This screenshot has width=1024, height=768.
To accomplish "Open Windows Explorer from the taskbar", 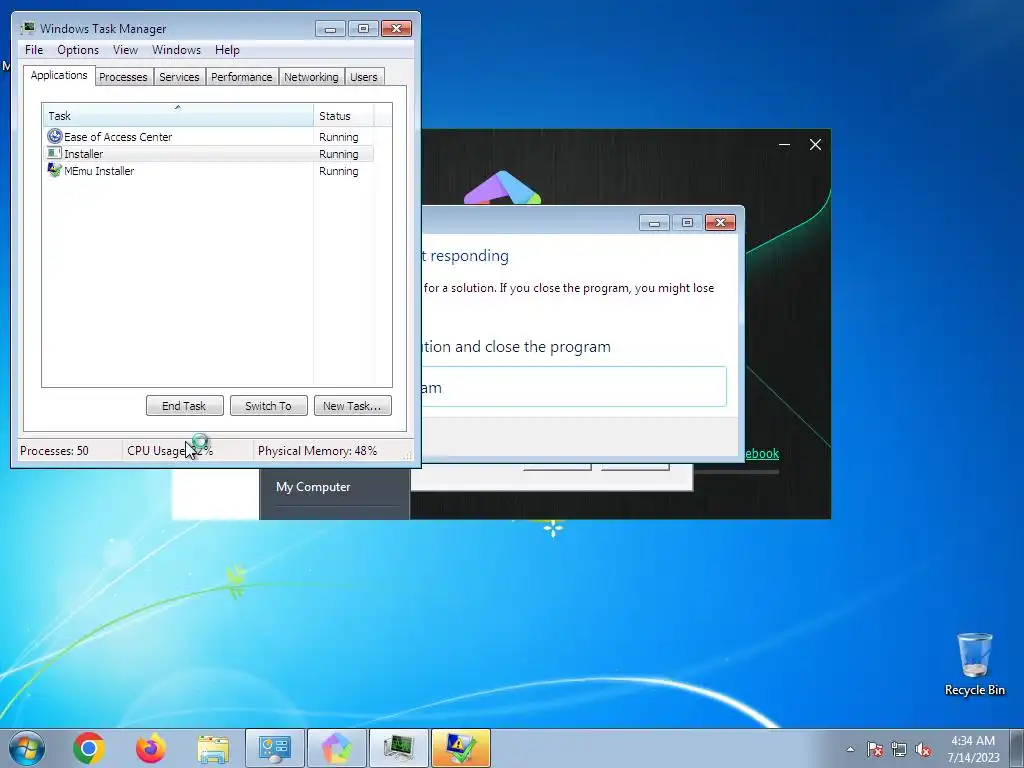I will [x=213, y=749].
